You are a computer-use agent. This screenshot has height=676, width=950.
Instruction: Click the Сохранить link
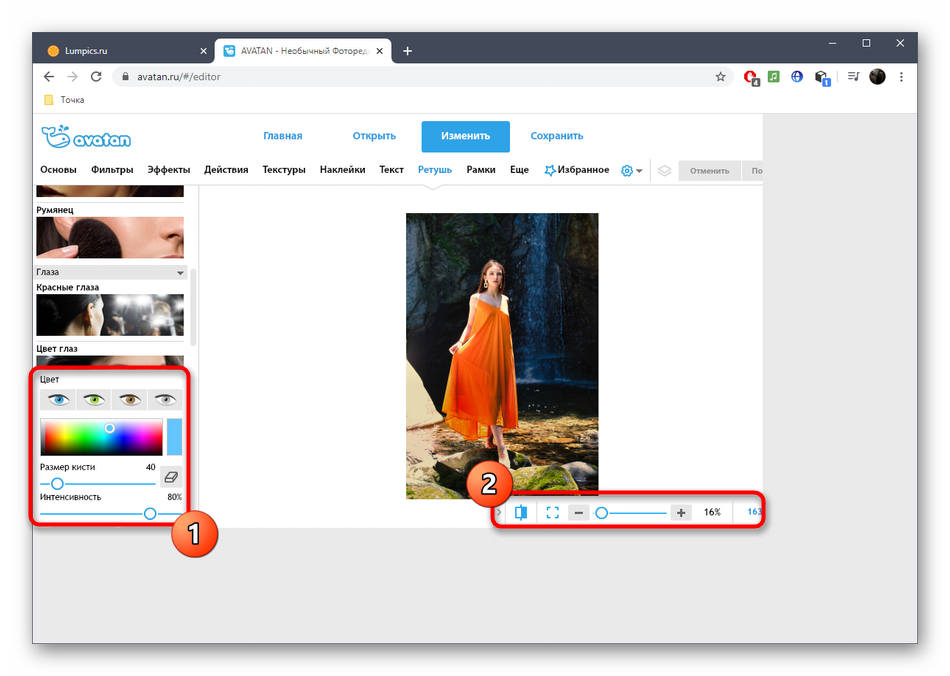[x=556, y=136]
